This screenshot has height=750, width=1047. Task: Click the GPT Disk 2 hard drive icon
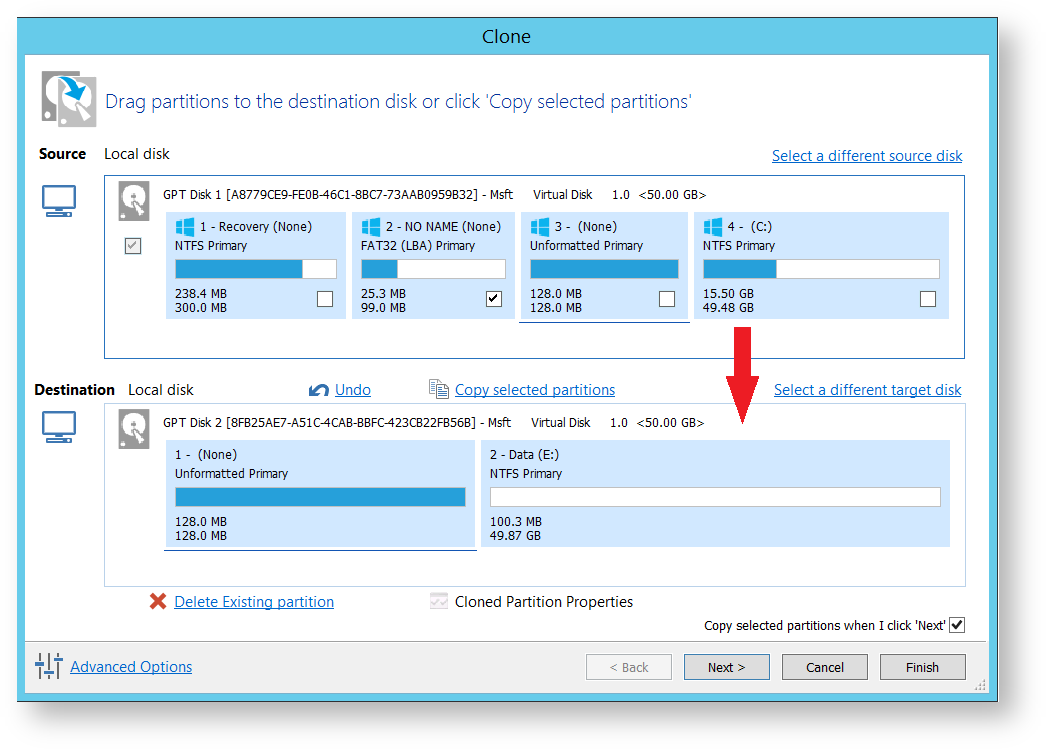coord(134,429)
